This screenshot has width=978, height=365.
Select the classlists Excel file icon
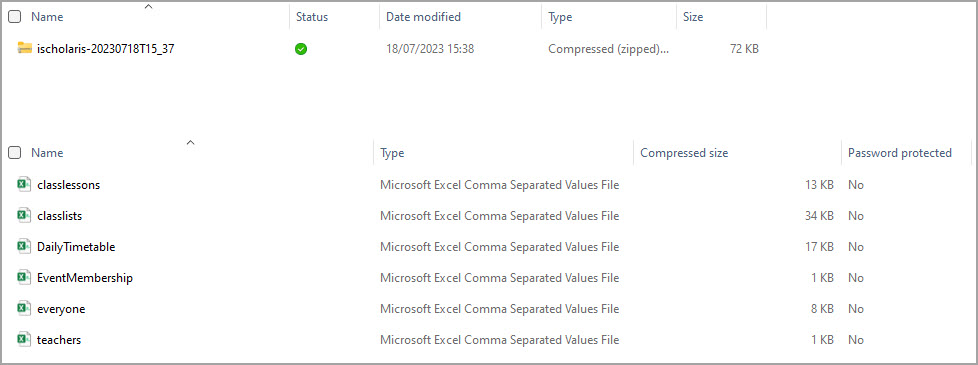coord(24,215)
